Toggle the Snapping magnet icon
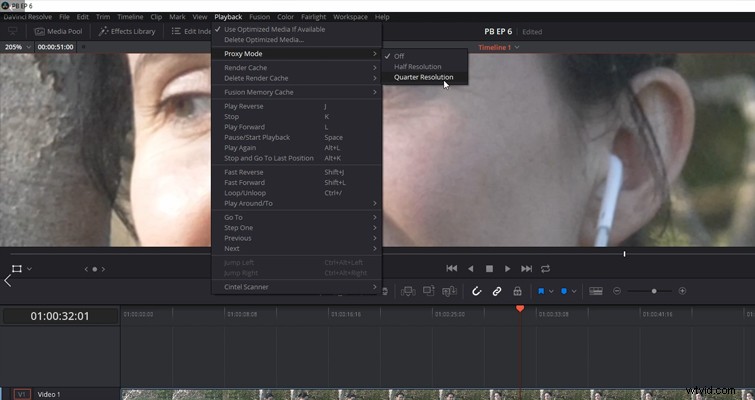Image resolution: width=755 pixels, height=400 pixels. 476,291
